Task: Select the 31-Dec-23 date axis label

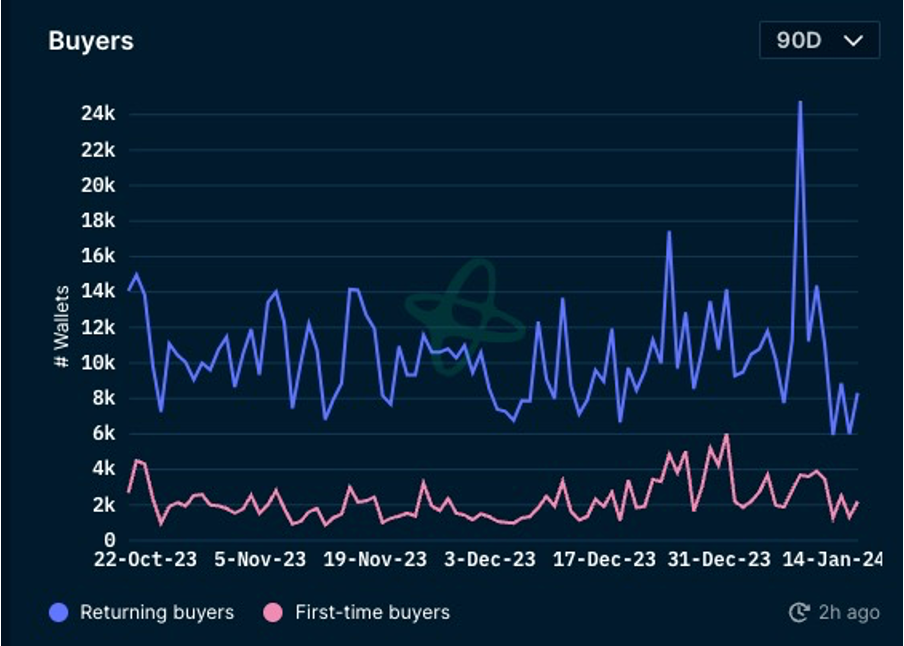Action: point(718,559)
